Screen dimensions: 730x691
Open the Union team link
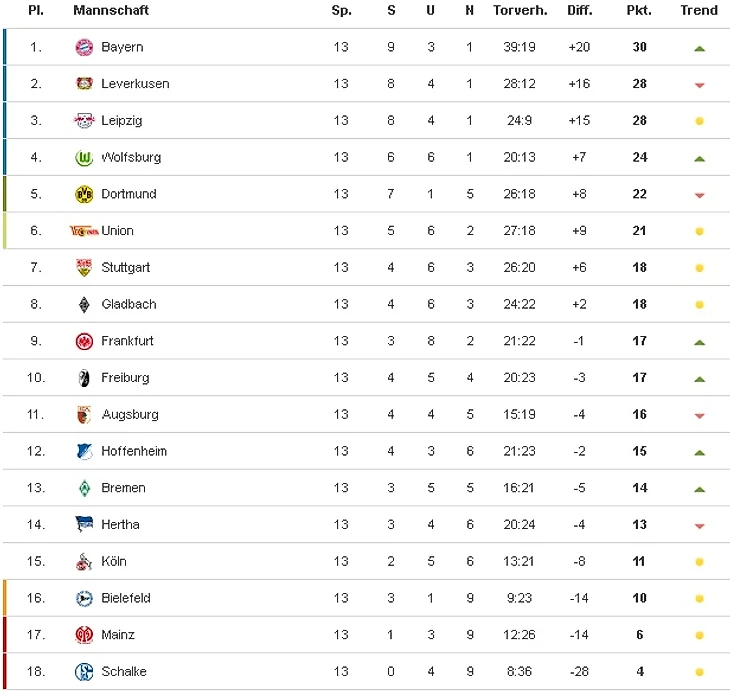tap(117, 231)
